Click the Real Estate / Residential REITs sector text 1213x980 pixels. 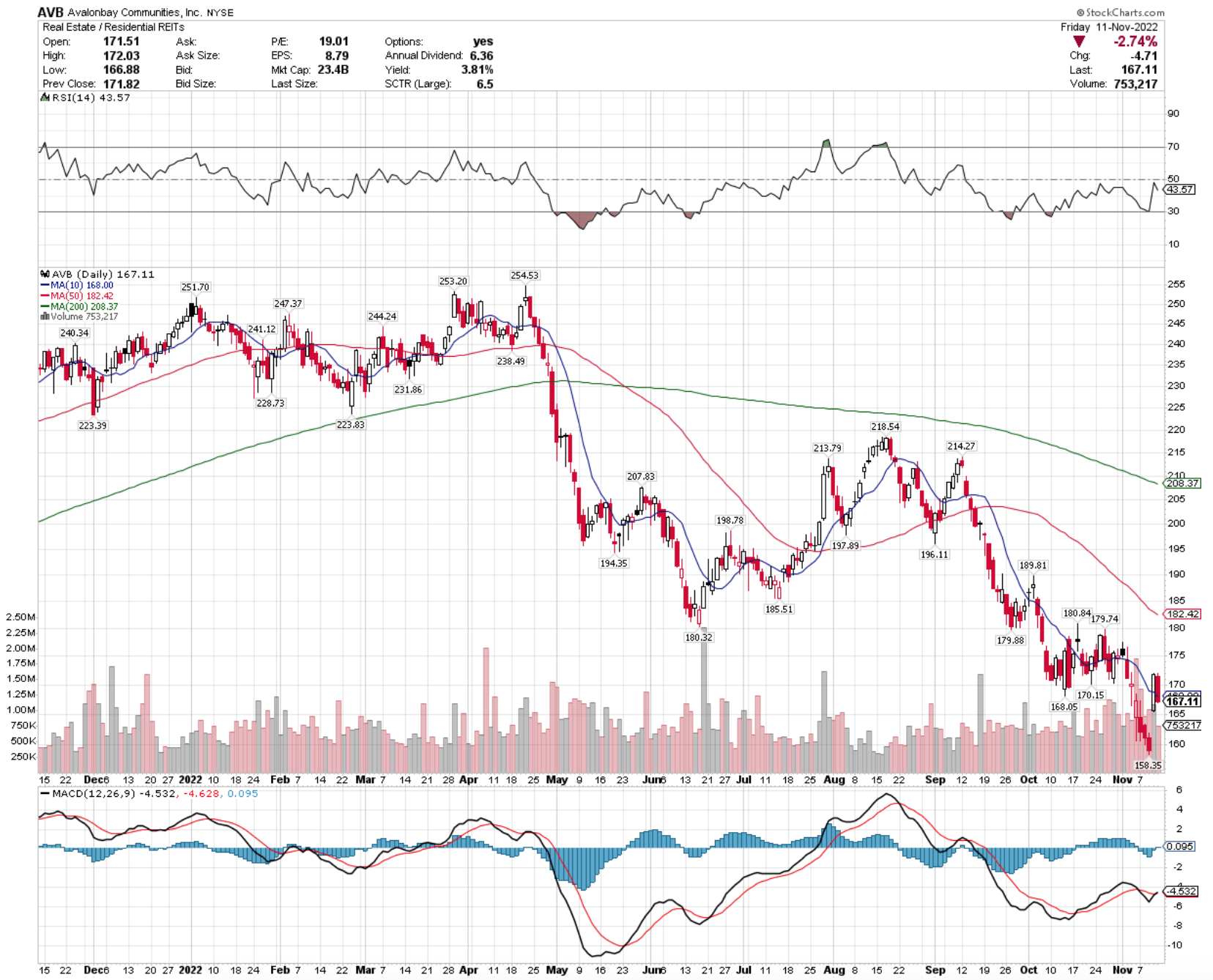[114, 27]
